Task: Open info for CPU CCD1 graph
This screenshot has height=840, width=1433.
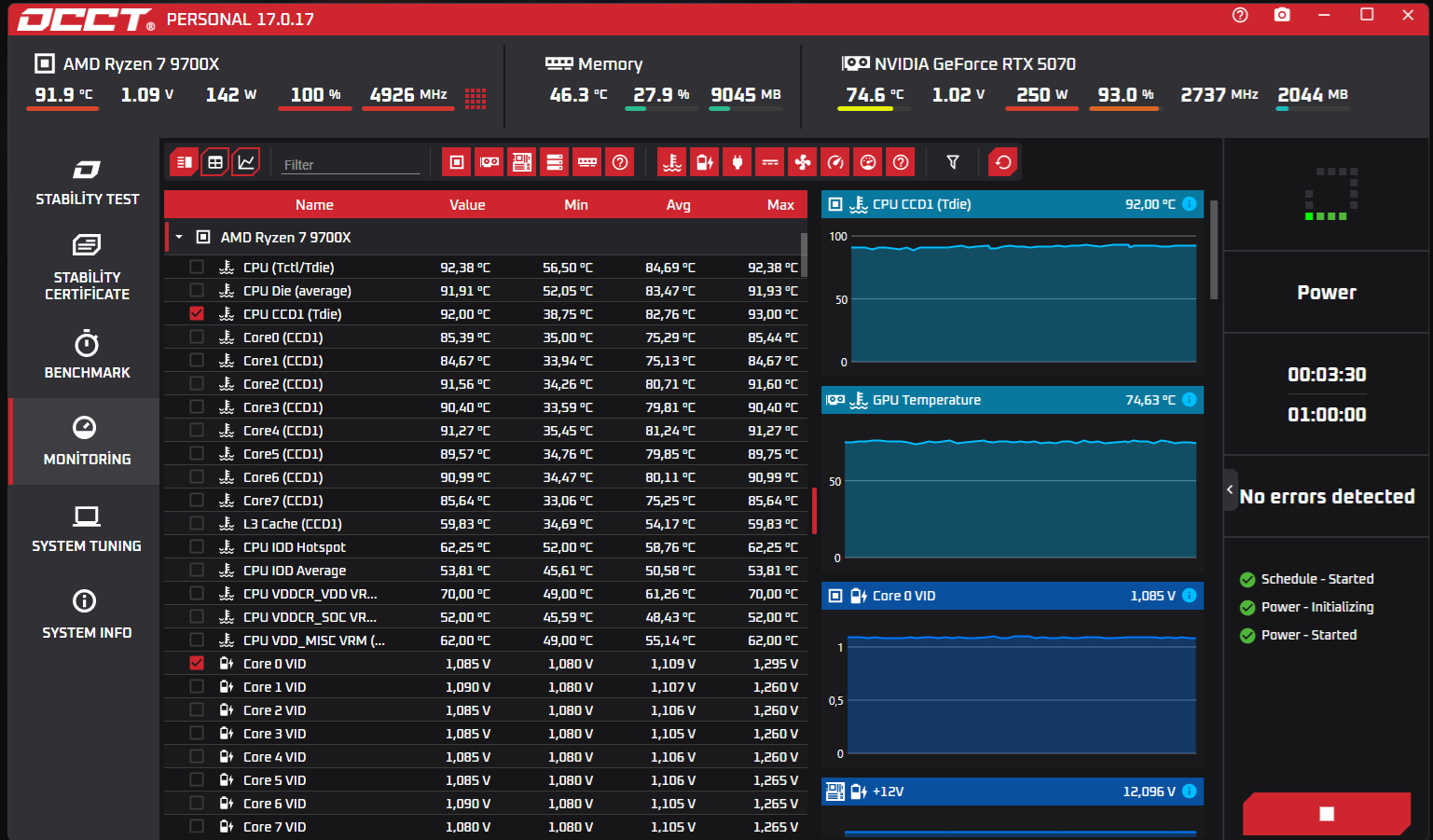Action: pyautogui.click(x=1190, y=204)
